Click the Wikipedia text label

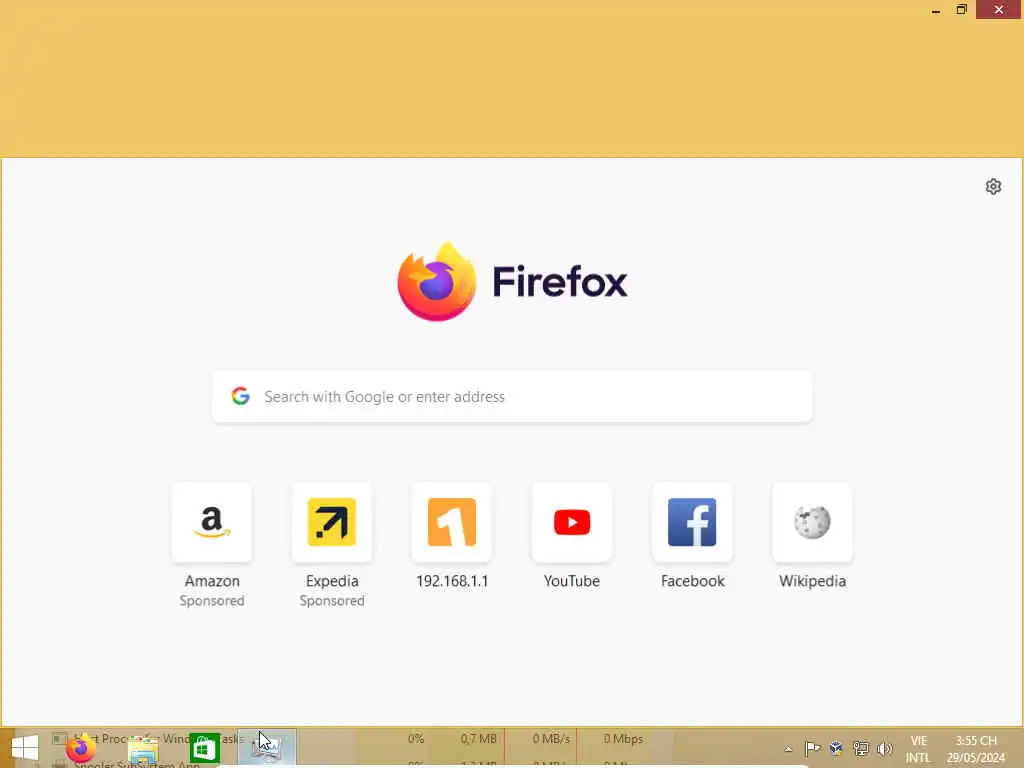pos(812,581)
